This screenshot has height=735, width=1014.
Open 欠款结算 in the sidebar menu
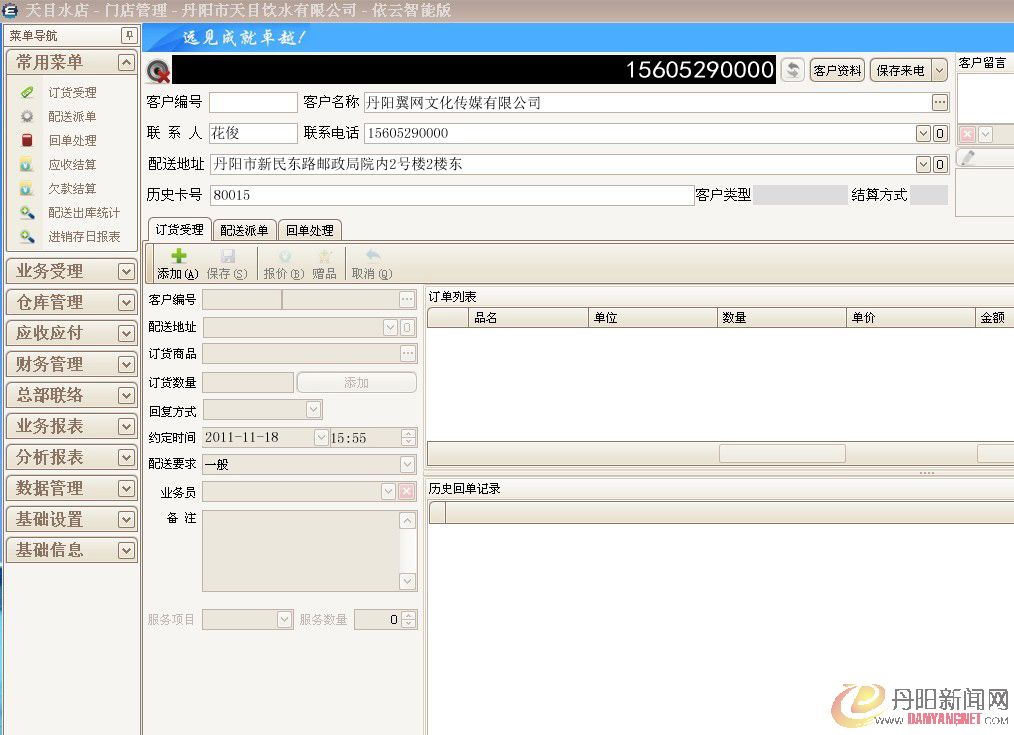tap(72, 188)
